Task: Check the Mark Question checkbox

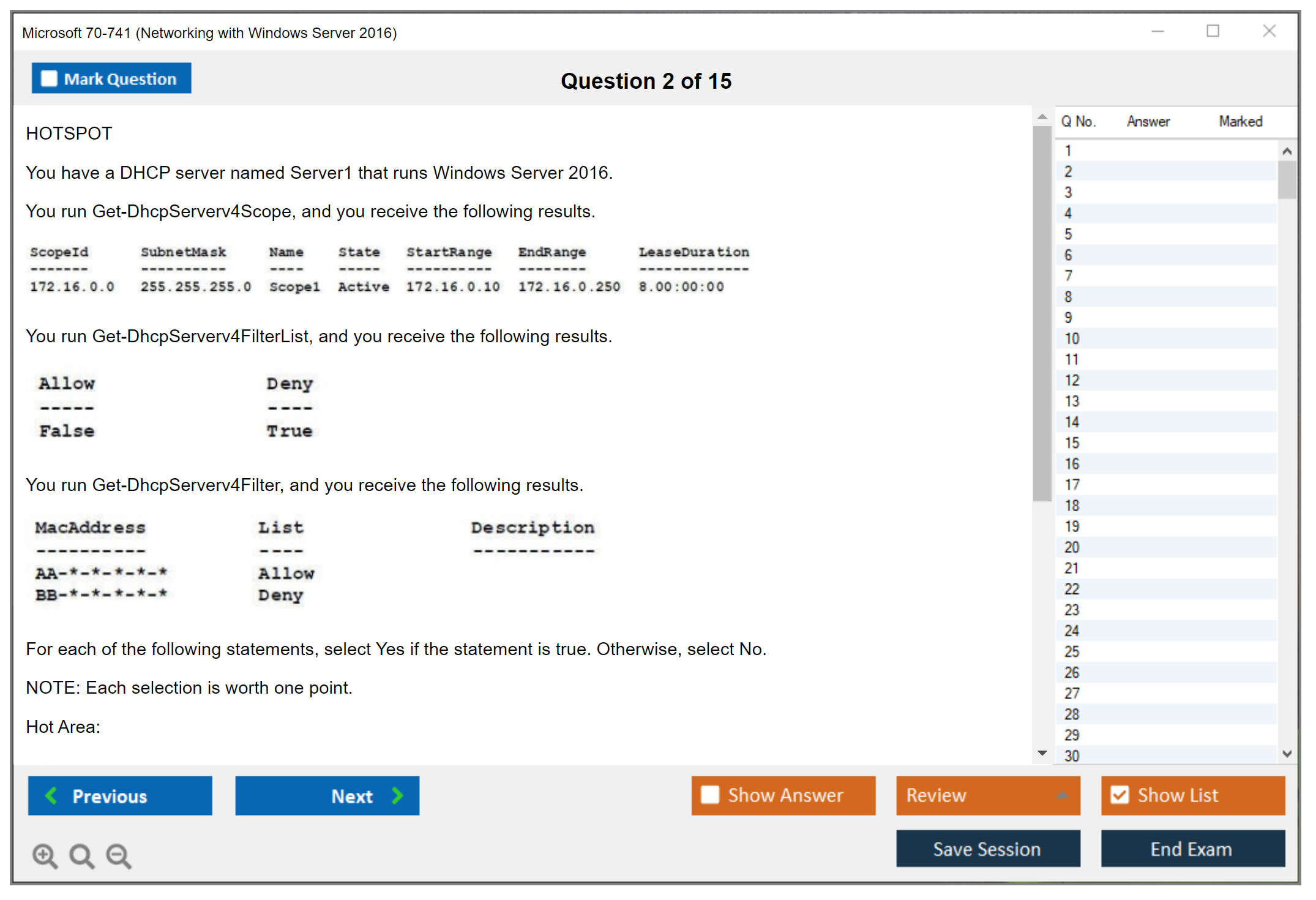Action: click(x=49, y=78)
